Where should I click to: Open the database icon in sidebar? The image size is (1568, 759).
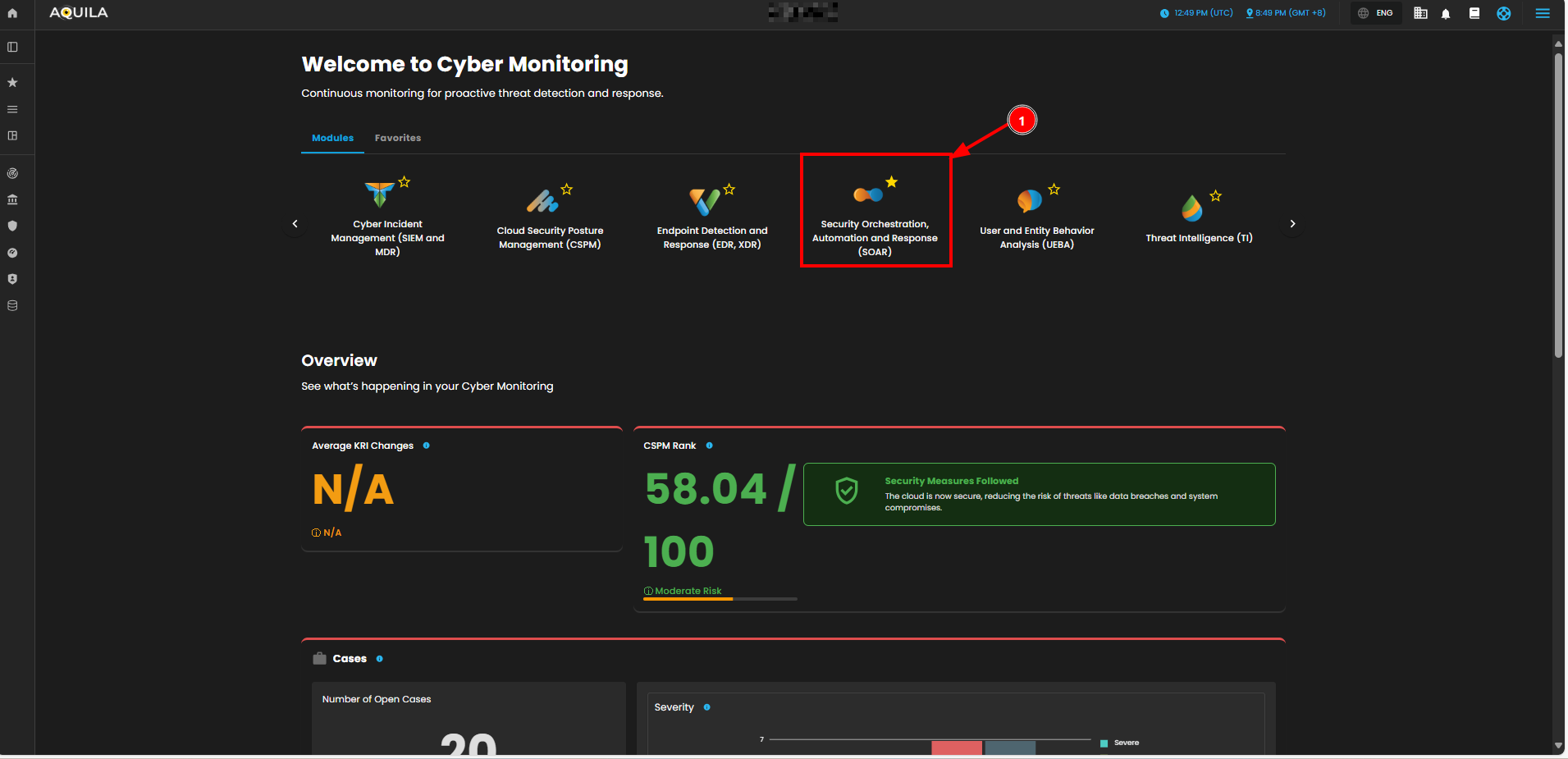(12, 305)
